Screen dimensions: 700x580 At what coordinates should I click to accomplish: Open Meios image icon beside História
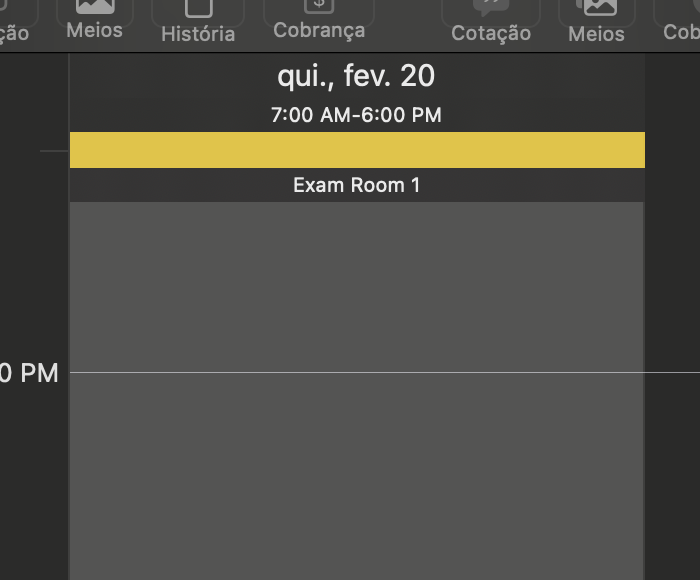[x=95, y=7]
